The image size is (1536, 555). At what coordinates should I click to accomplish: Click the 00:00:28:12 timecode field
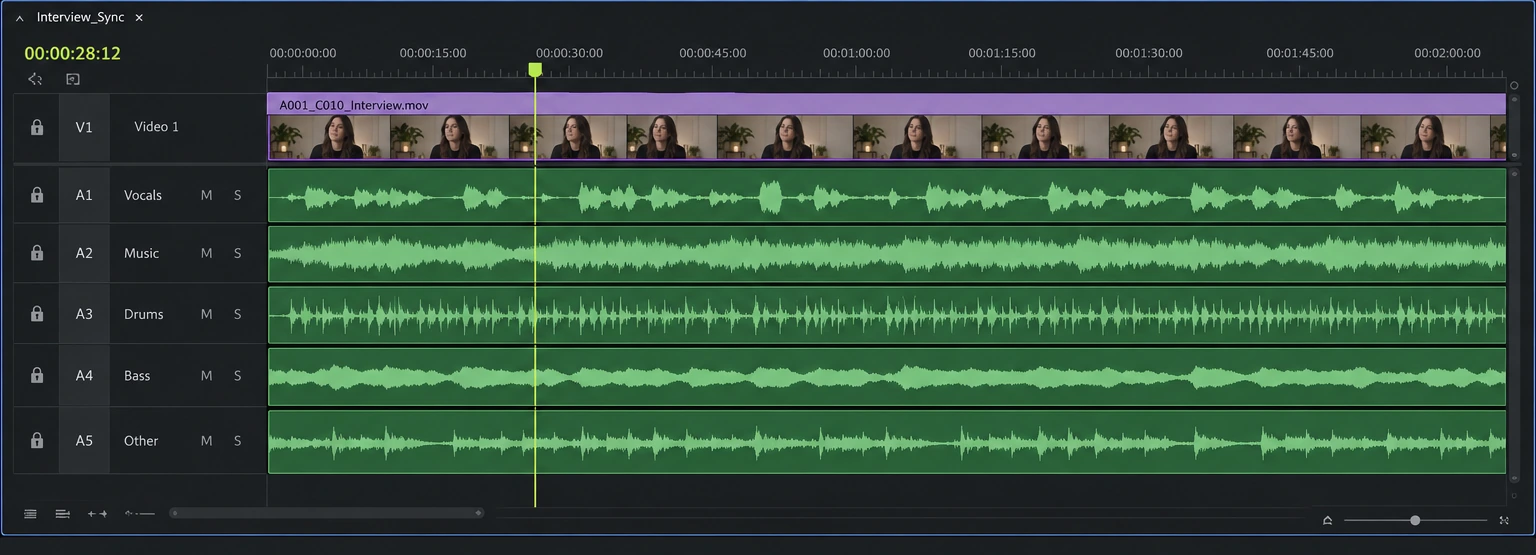[72, 53]
